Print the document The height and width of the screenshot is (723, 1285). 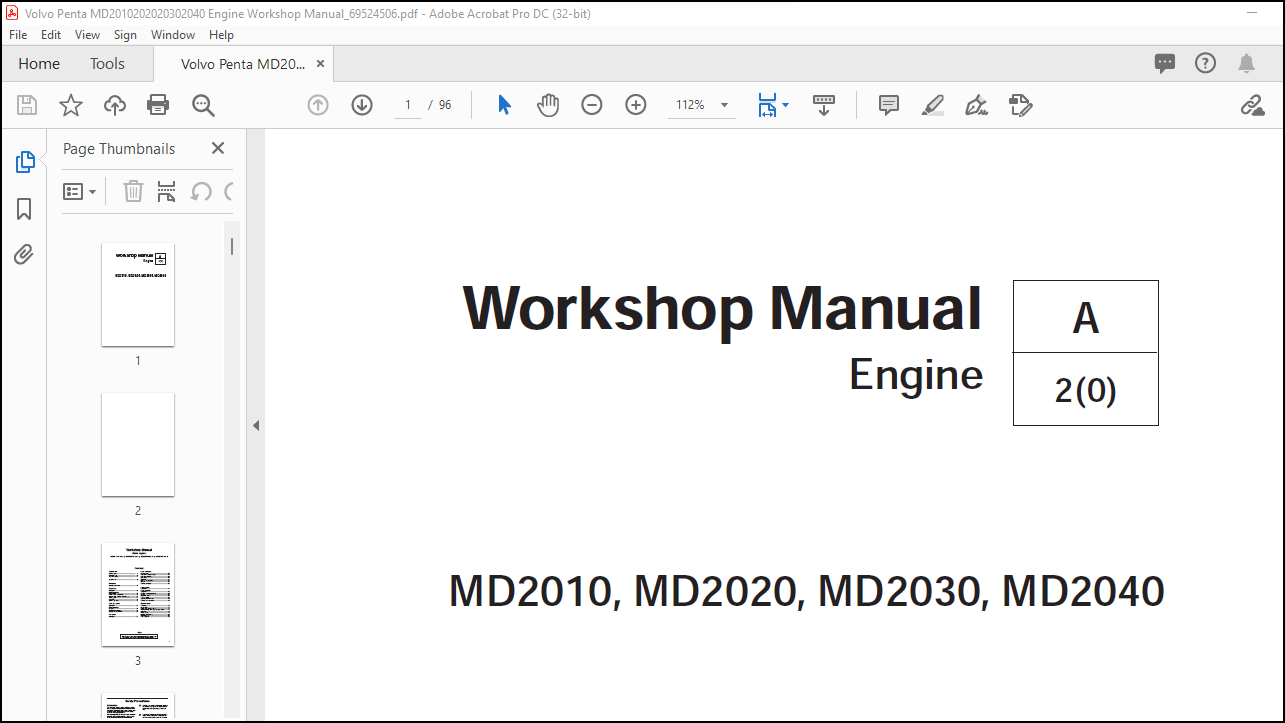coord(158,105)
